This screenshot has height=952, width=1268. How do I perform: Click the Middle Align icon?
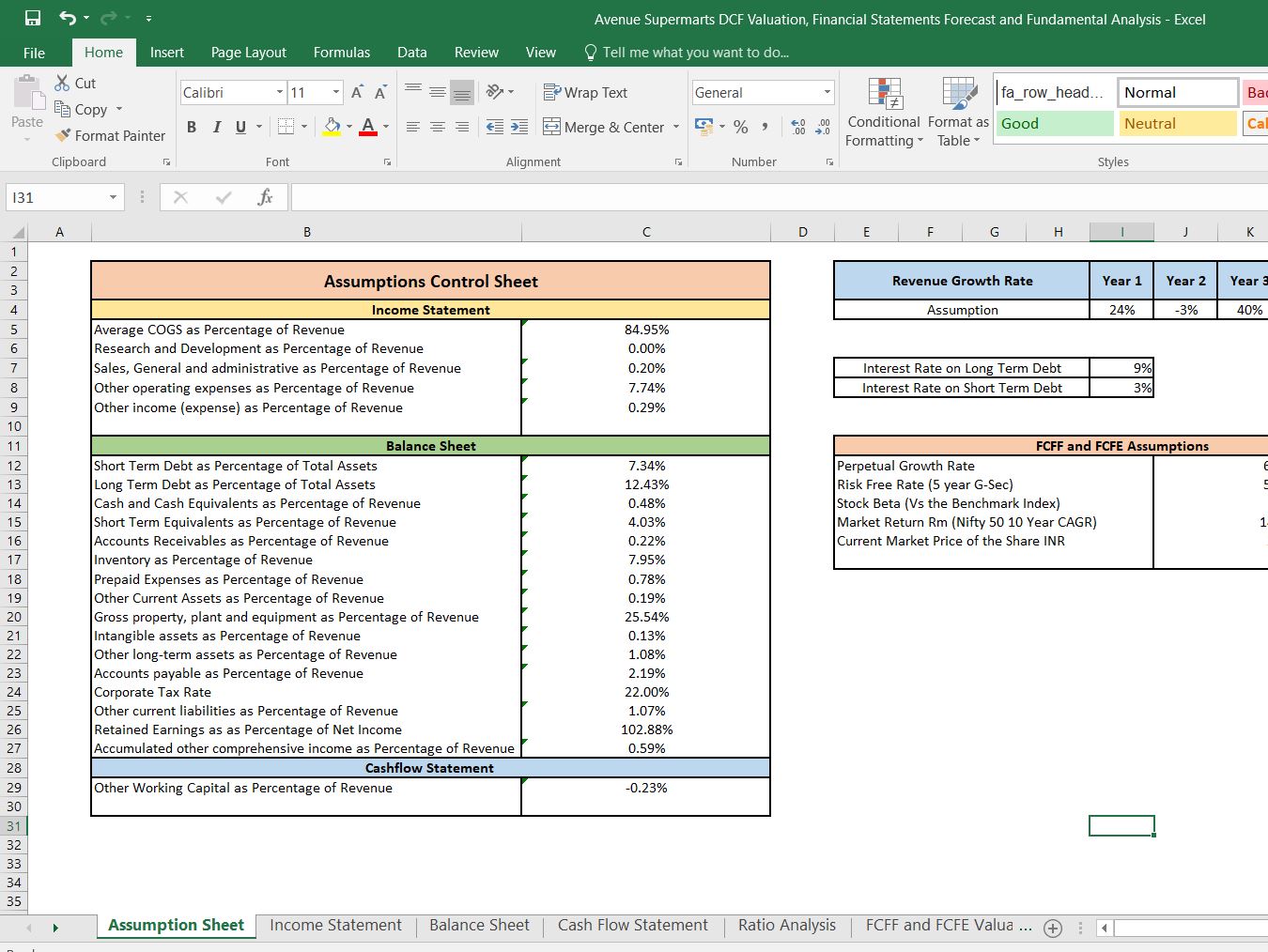[438, 92]
